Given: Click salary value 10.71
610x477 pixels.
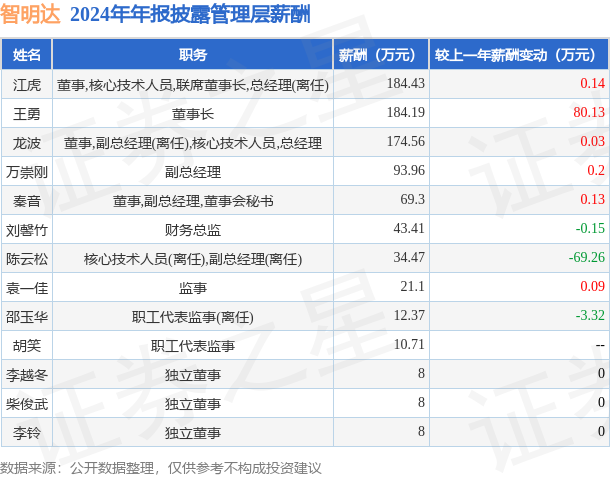Looking at the screenshot, I should (409, 344).
